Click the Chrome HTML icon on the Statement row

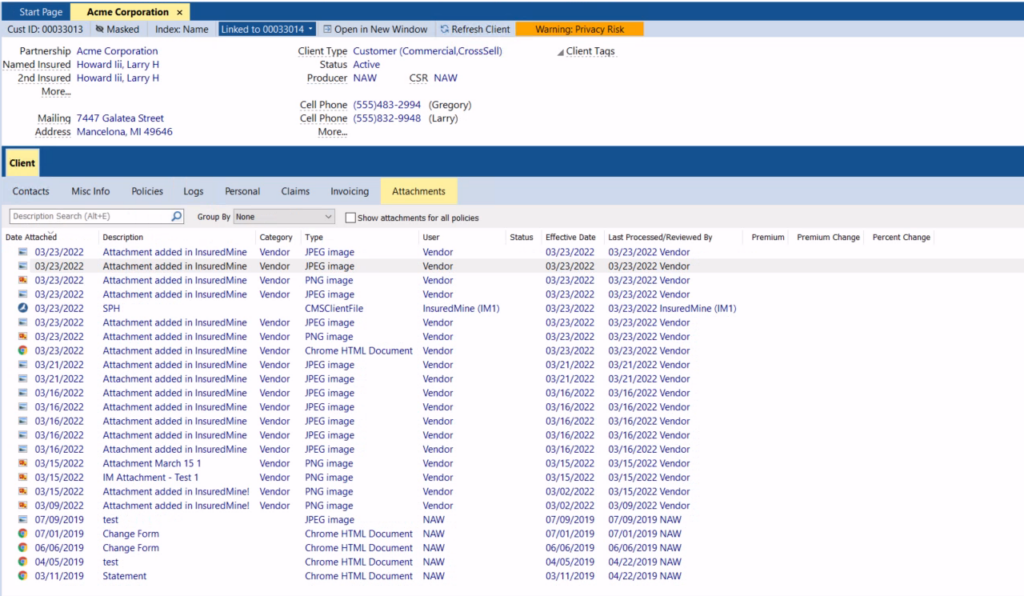click(x=23, y=575)
